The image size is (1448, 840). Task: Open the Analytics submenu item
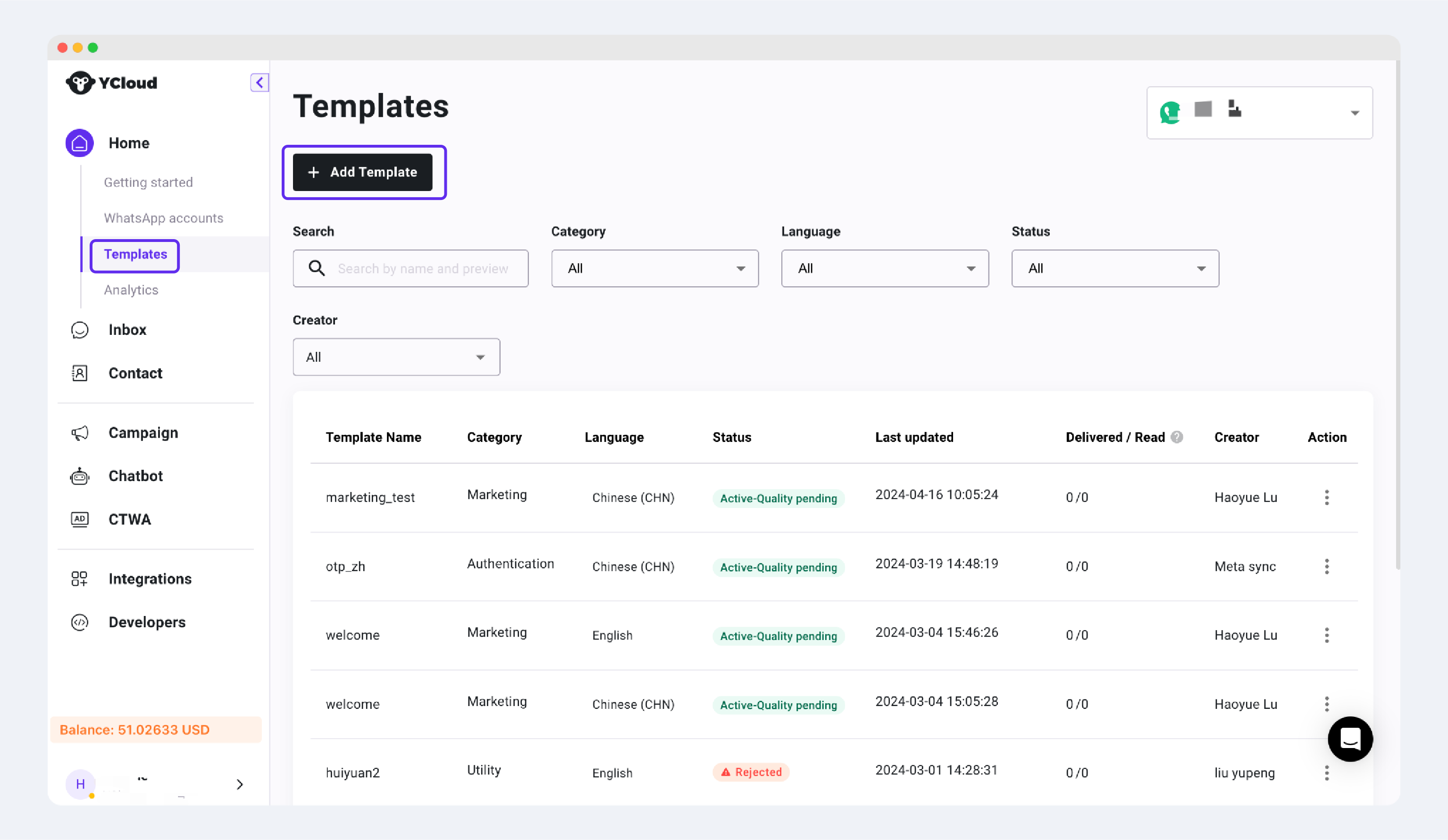point(131,290)
